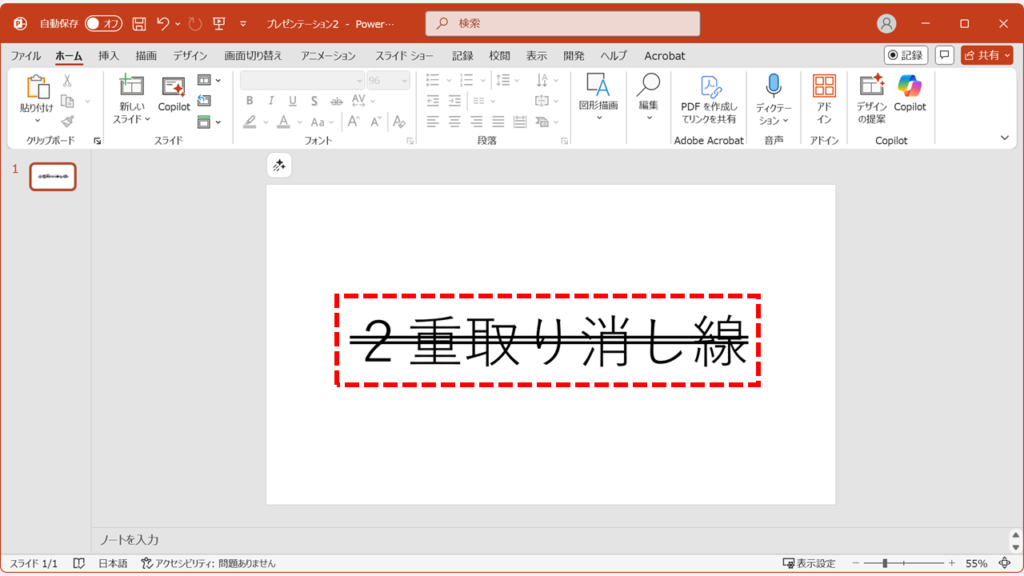Click the 共有 share button
The image size is (1024, 576).
[987, 55]
